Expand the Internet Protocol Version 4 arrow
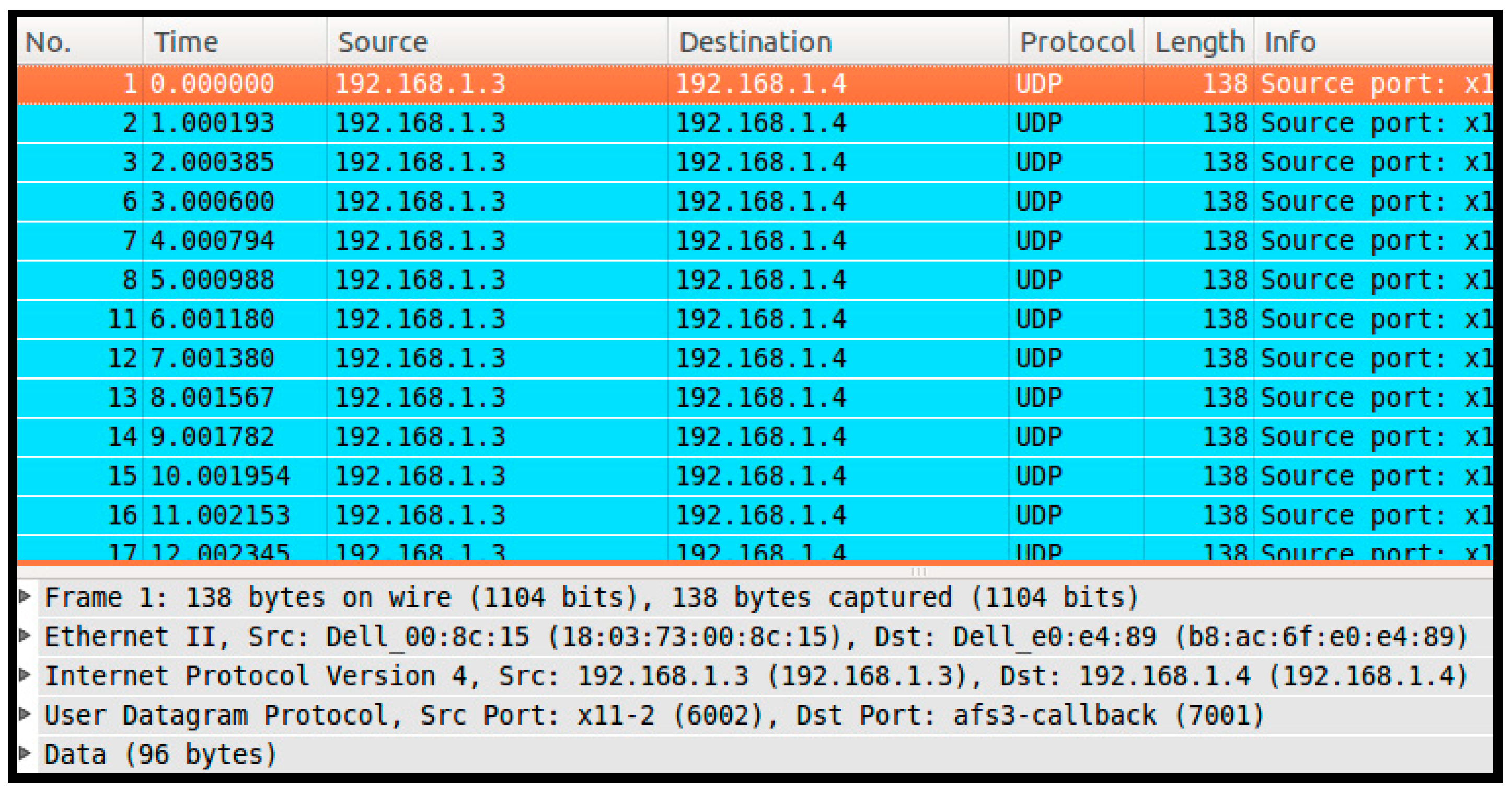Screen dimensions: 1512x793 point(25,675)
